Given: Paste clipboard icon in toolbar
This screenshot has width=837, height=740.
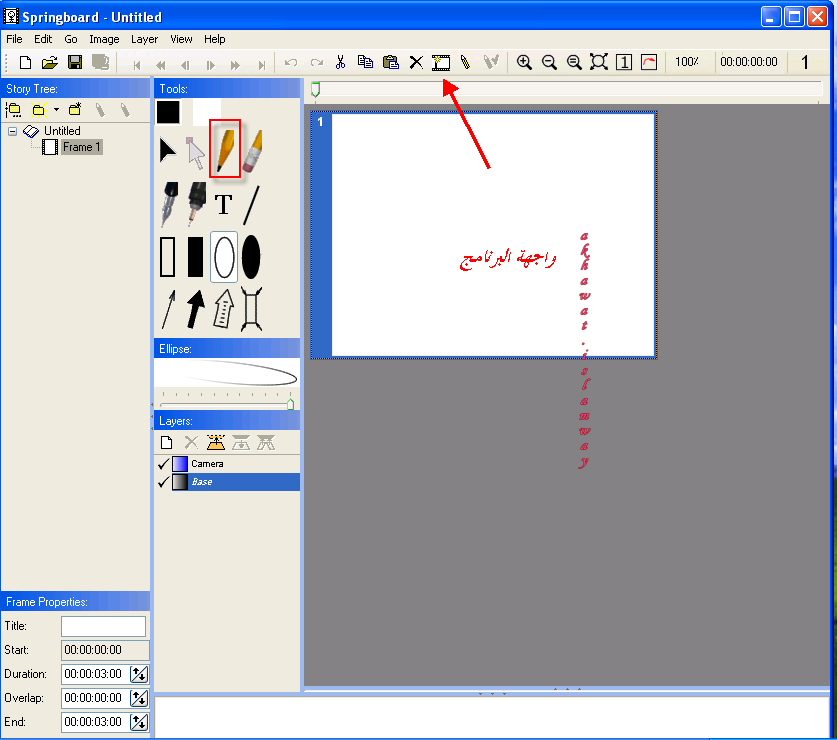Looking at the screenshot, I should (391, 62).
